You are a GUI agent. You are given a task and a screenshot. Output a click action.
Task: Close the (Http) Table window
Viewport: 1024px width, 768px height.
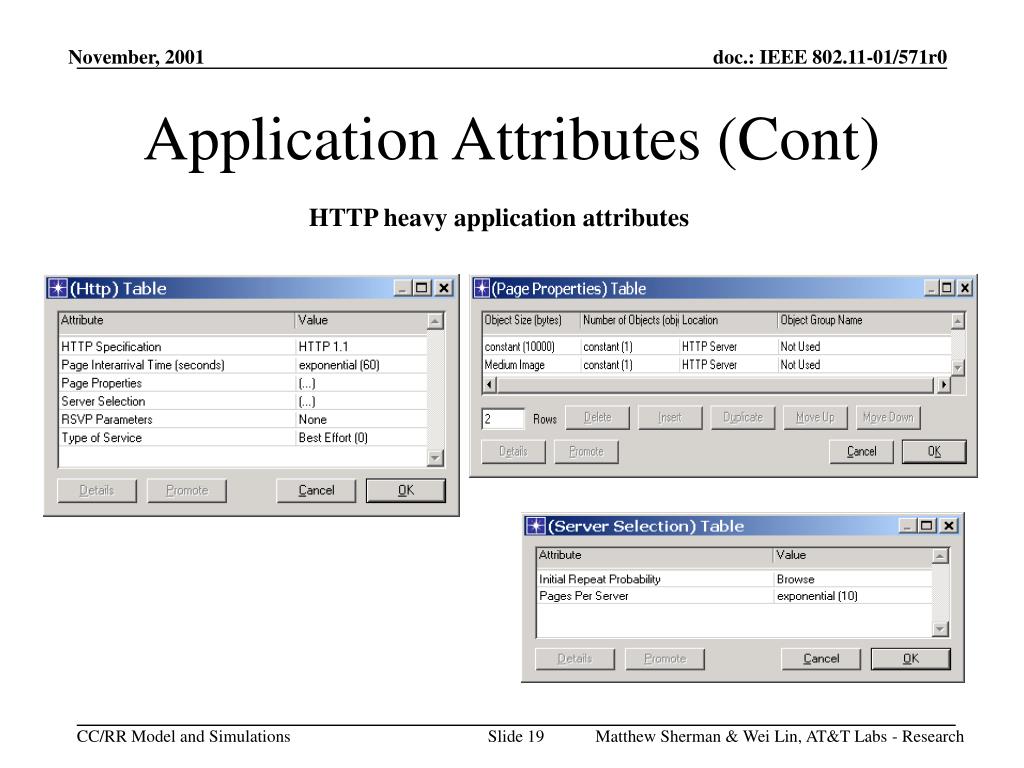444,288
